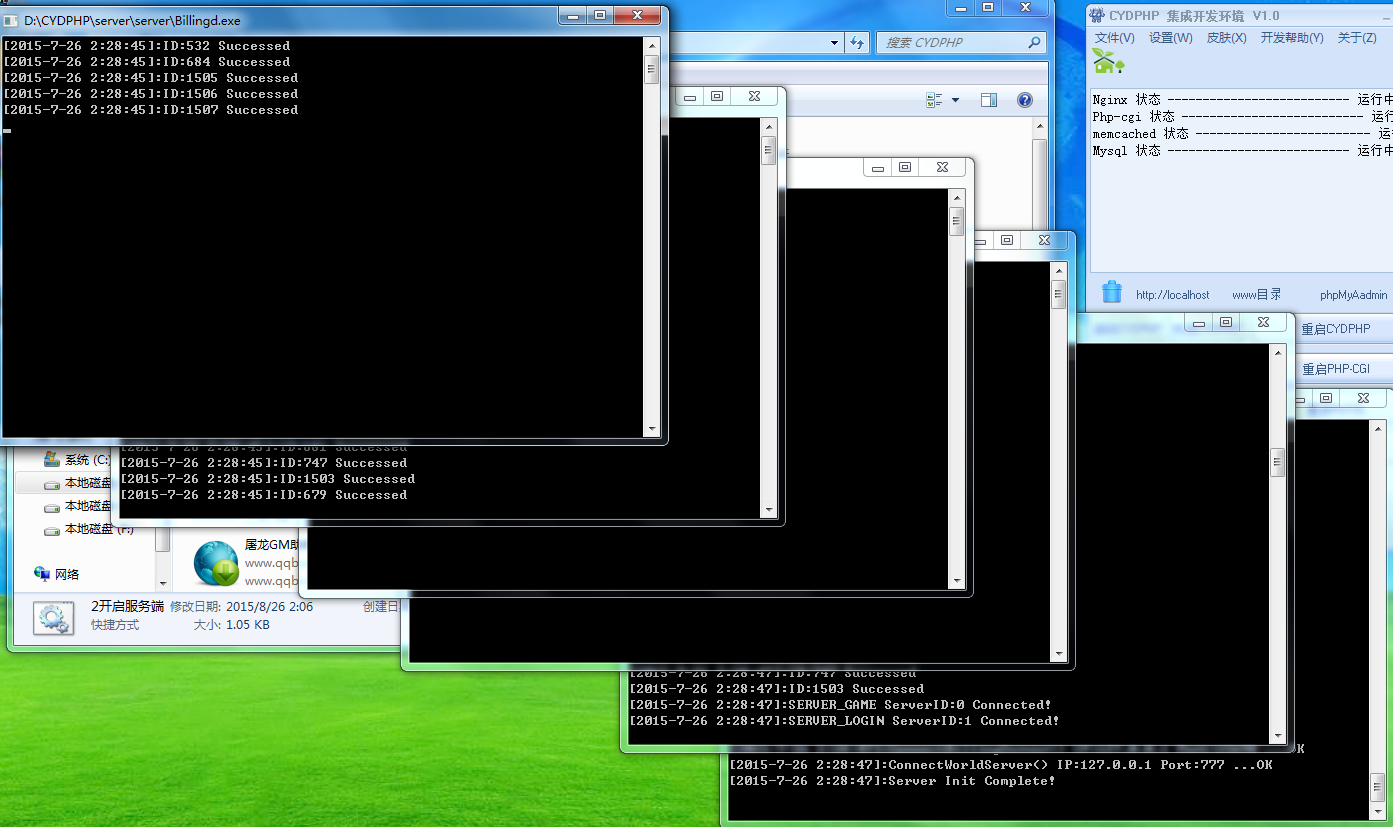Toggle the Explorer preview pane icon
The image size is (1393, 827).
click(989, 100)
